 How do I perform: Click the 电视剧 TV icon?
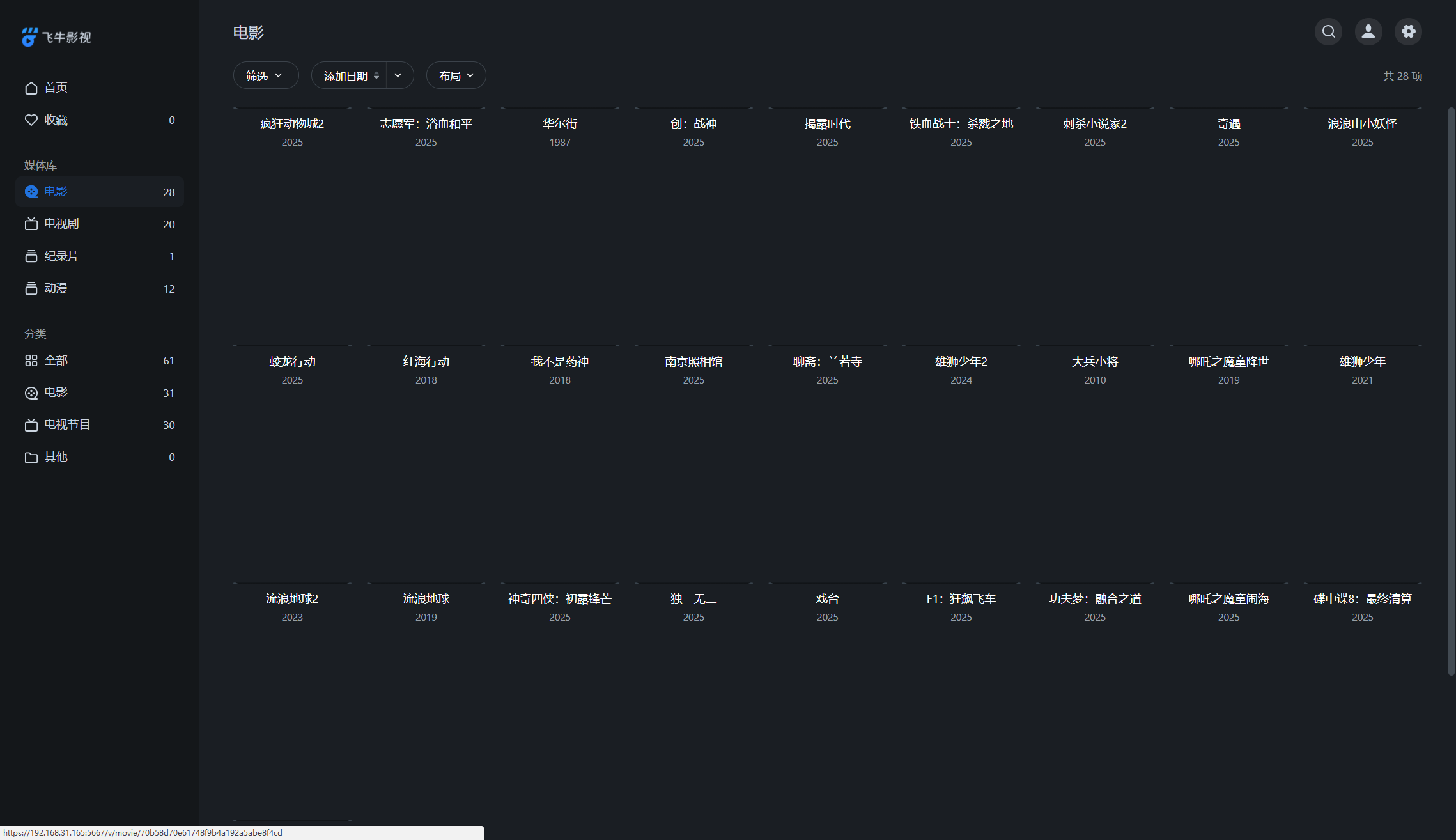(31, 224)
